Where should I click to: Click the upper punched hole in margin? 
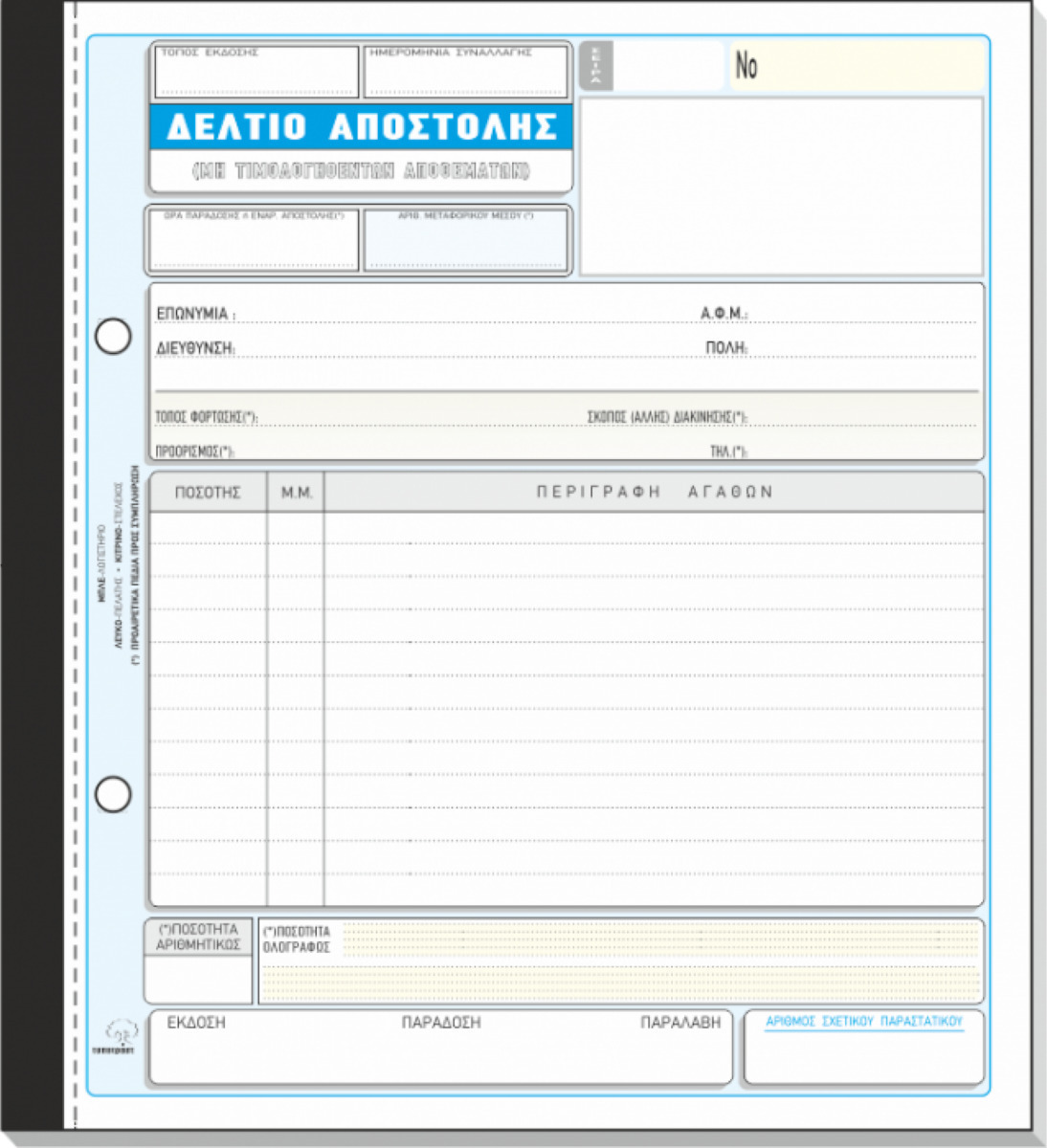[114, 336]
